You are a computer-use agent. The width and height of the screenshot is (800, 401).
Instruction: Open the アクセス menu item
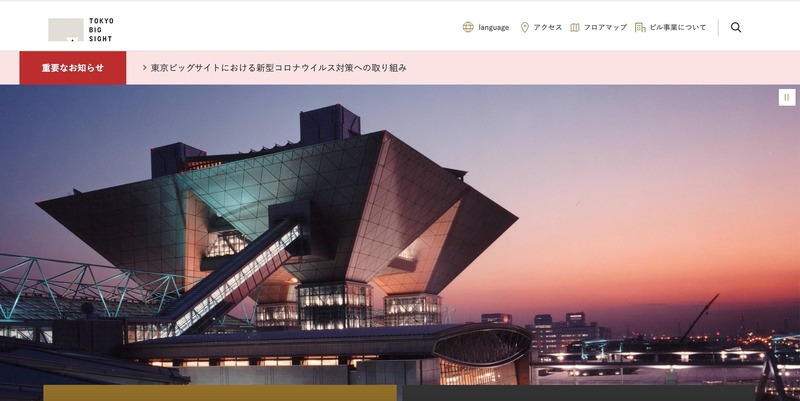(547, 28)
